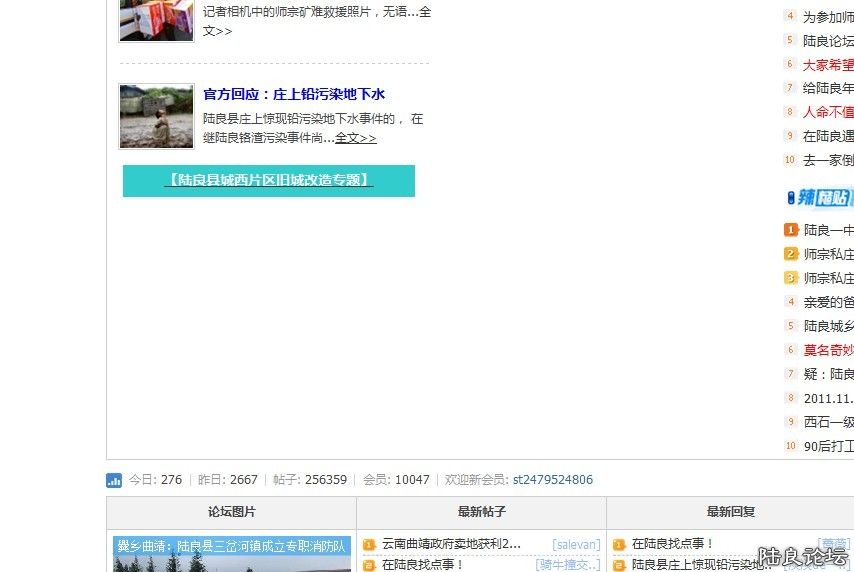The image size is (854, 572).
Task: Open author link [salevan] in latest posts
Action: point(576,545)
